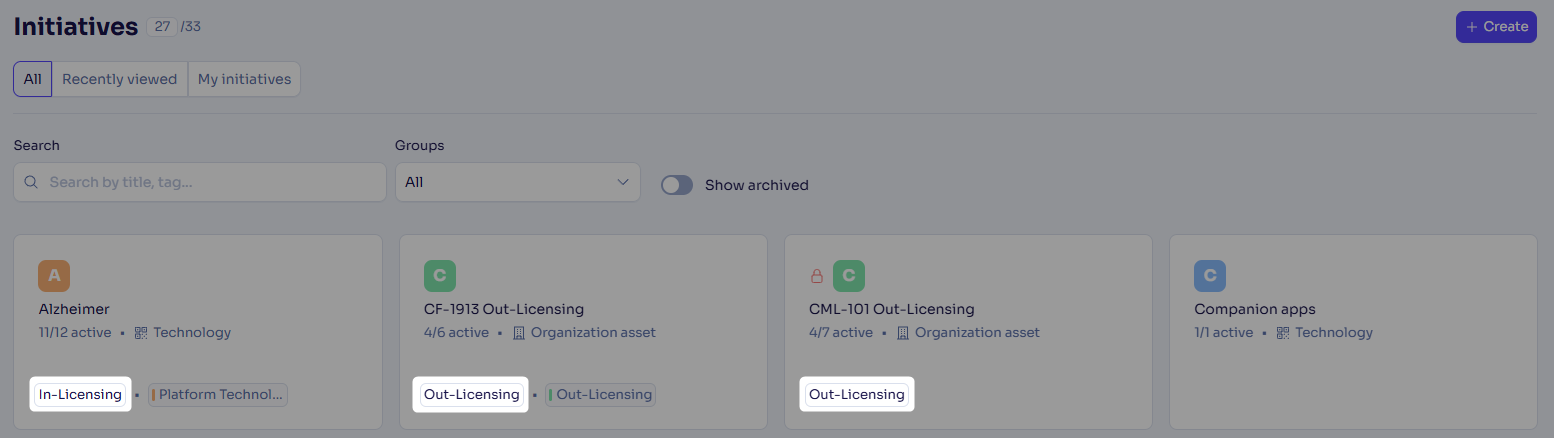
Task: Click the Organization asset building icon on CF-1913 card
Action: (x=519, y=333)
